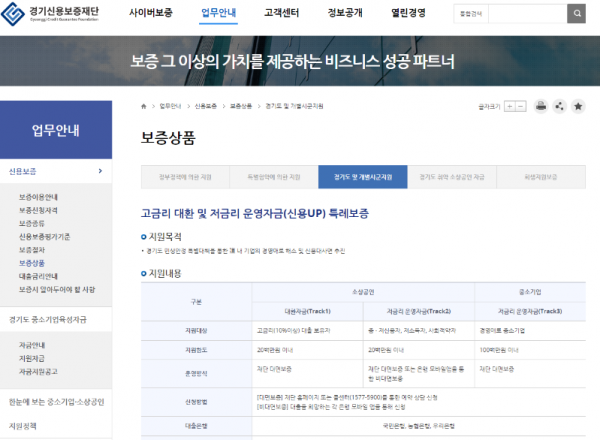Open the 정보공개 top menu

(x=344, y=13)
